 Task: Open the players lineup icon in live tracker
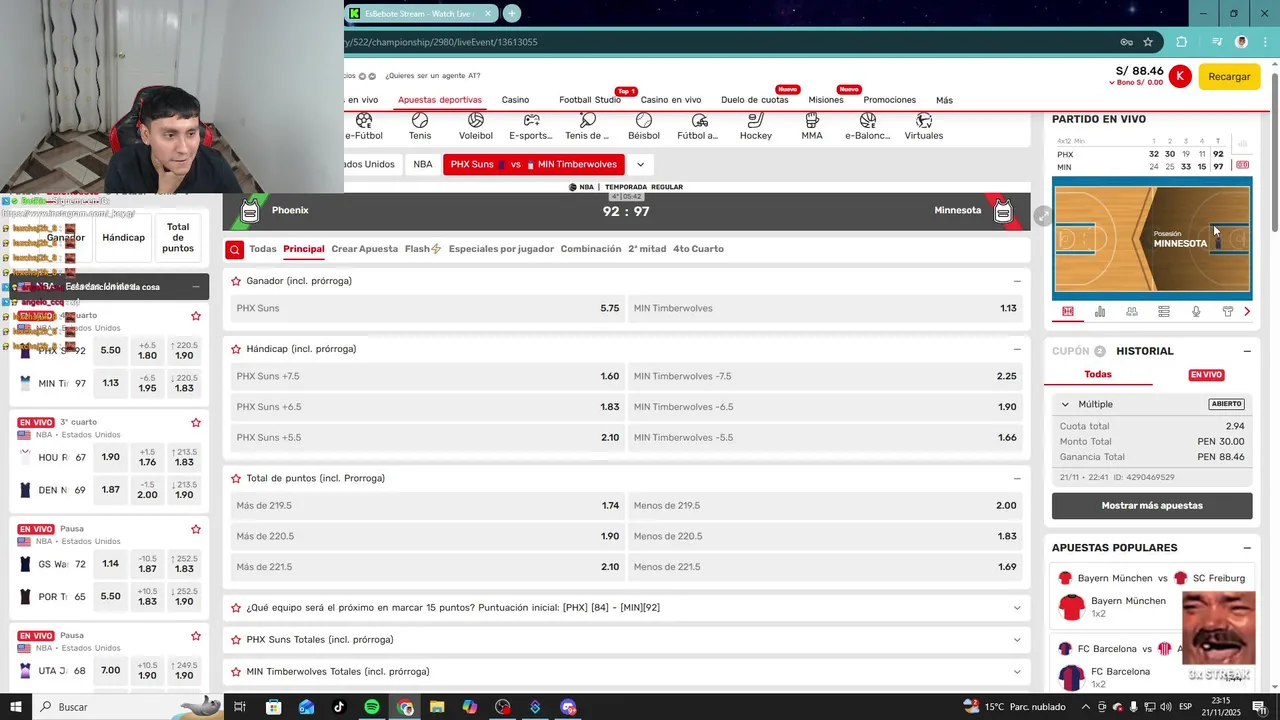point(1132,312)
